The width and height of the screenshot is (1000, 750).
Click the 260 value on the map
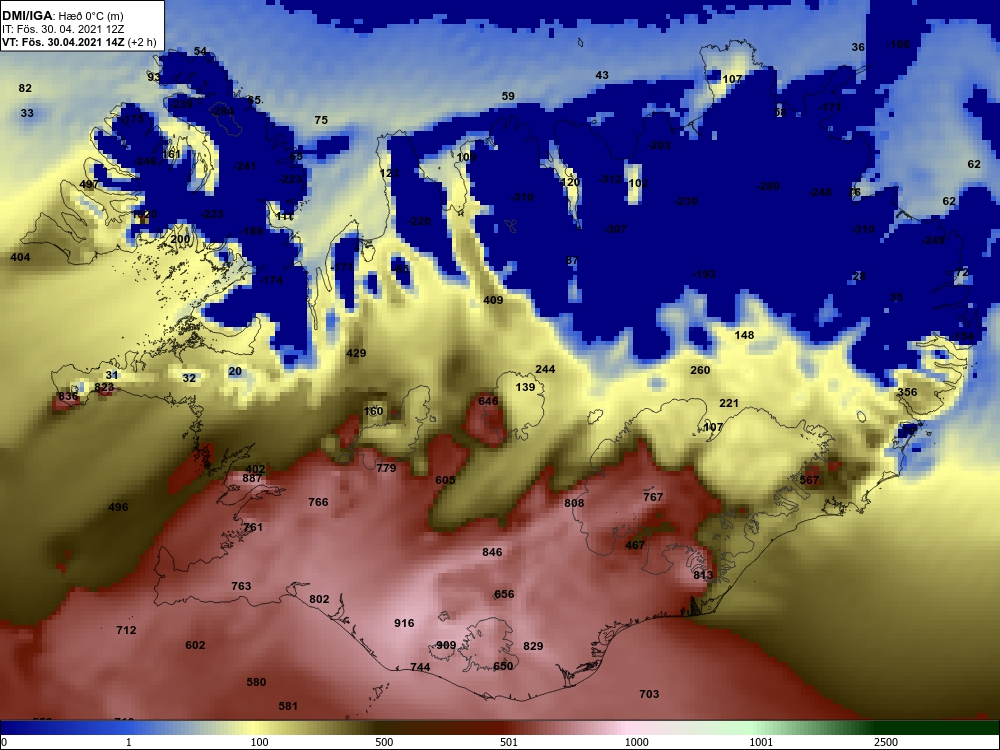(700, 370)
